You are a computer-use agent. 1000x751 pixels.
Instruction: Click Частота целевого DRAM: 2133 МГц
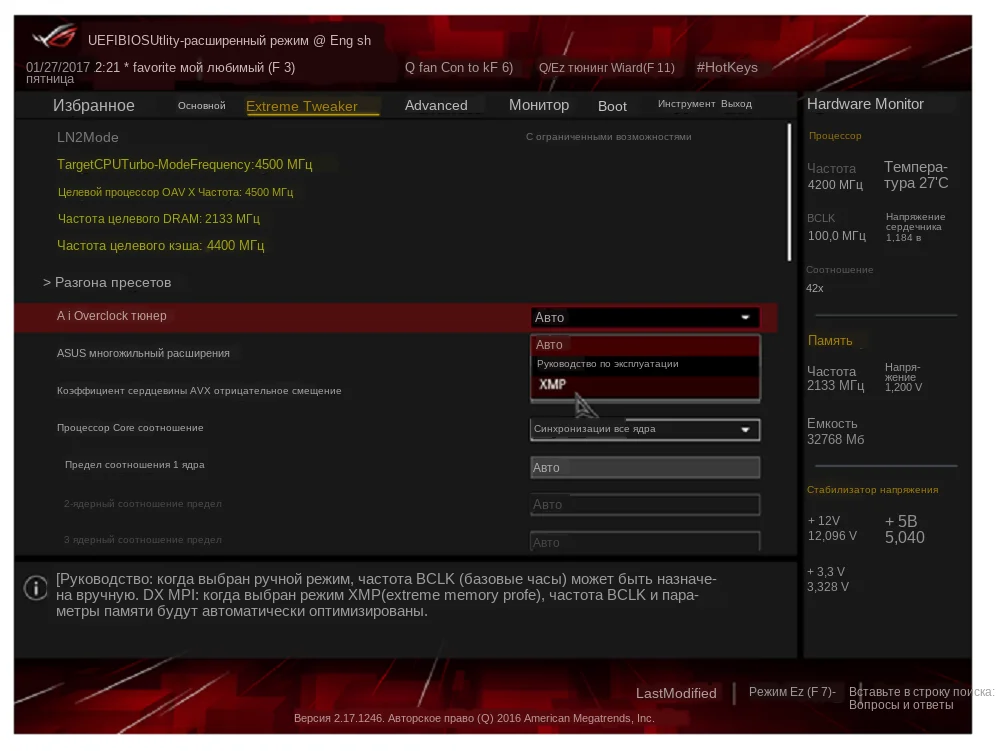click(x=159, y=219)
